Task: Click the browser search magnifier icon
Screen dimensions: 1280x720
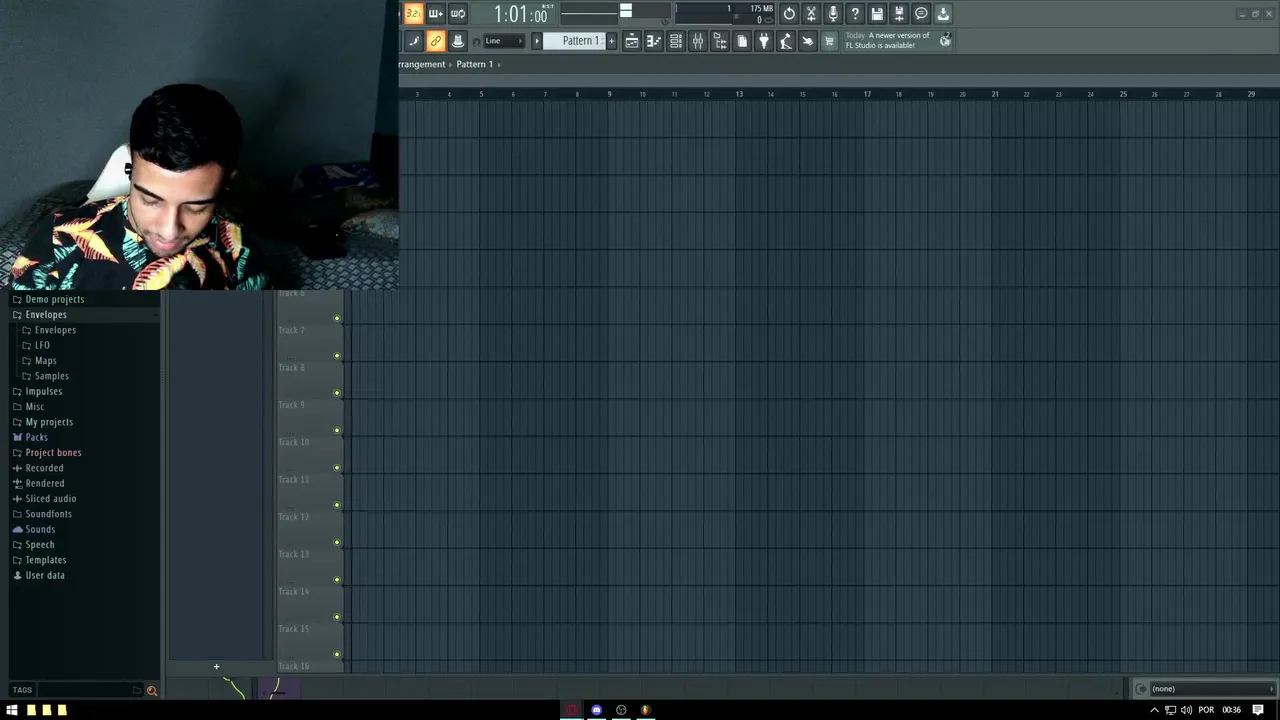Action: [152, 690]
